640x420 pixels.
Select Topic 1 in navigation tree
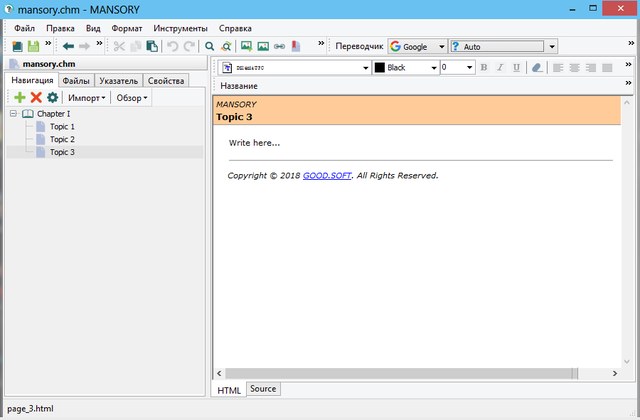(x=62, y=127)
